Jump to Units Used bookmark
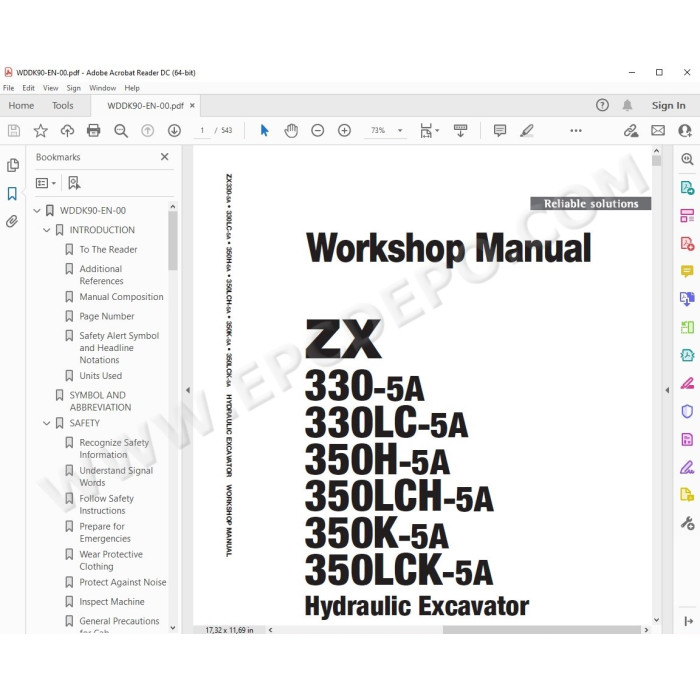The image size is (700, 700). pos(100,376)
